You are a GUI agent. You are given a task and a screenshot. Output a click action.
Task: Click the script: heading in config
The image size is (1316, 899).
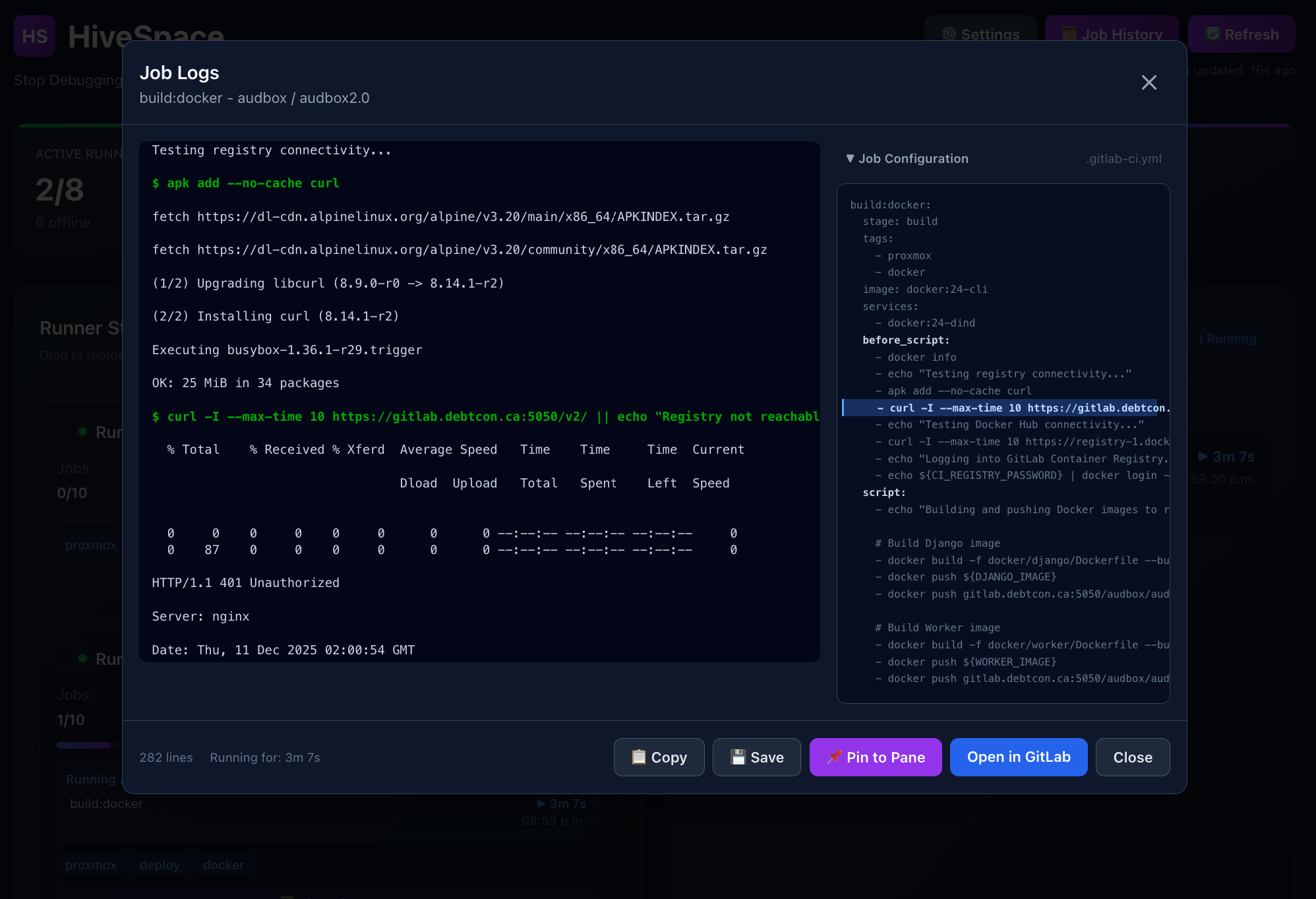click(883, 492)
